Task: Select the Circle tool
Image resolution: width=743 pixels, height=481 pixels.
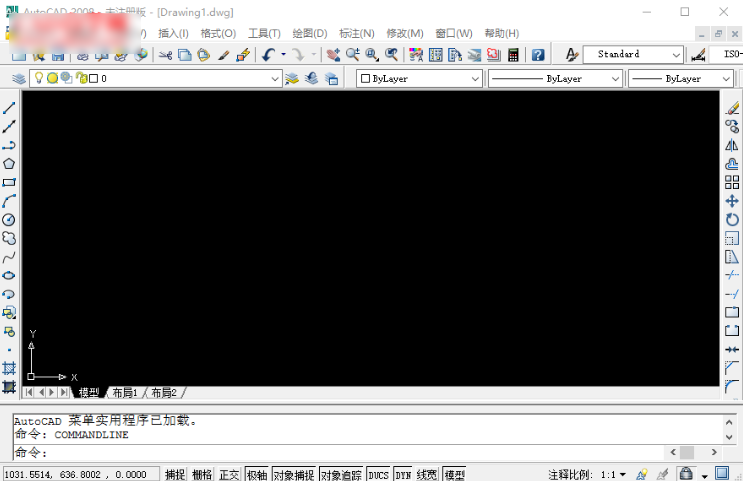Action: pos(9,220)
